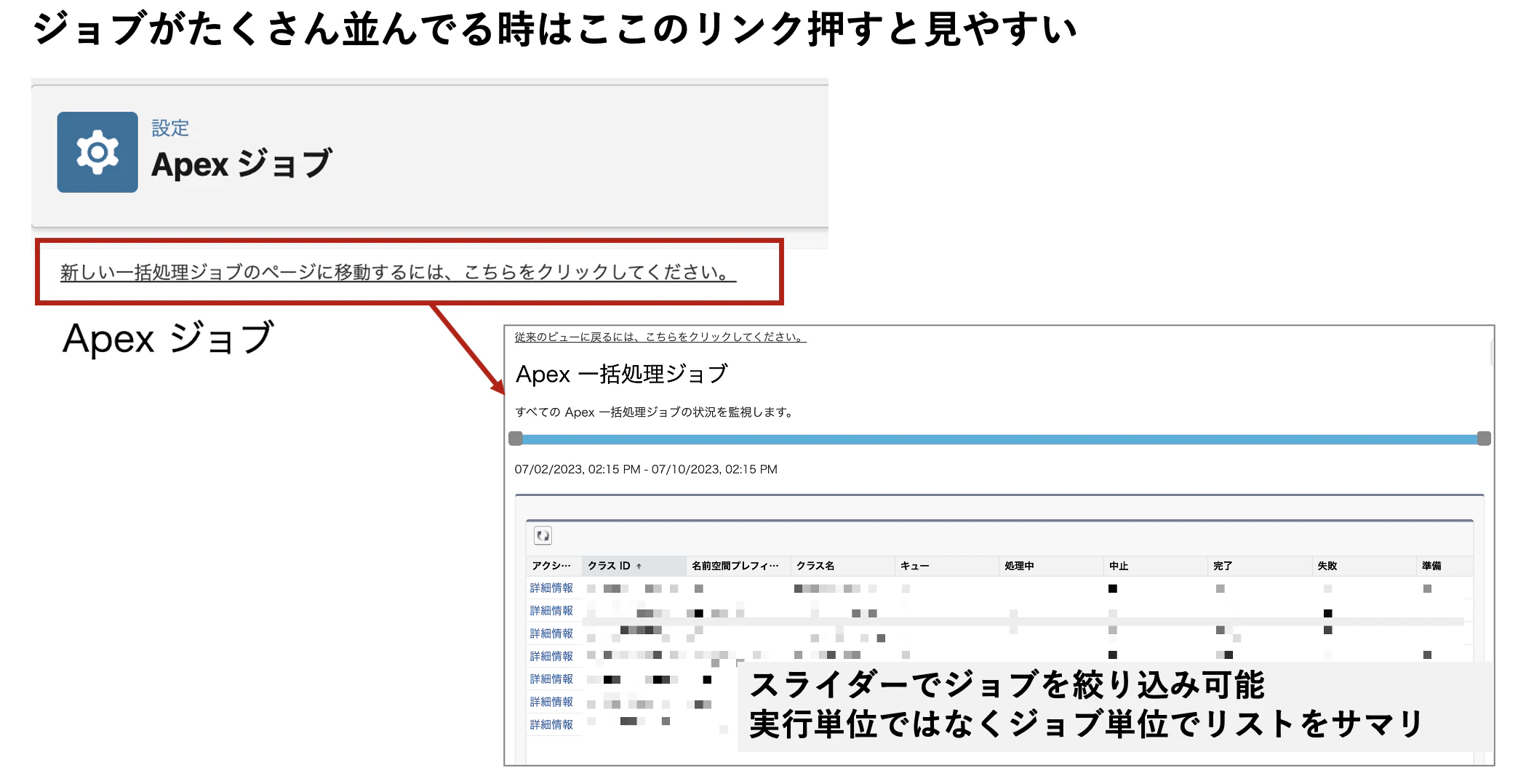Grab the left handle of the date slider
Screen dimensions: 1526x784
point(516,439)
